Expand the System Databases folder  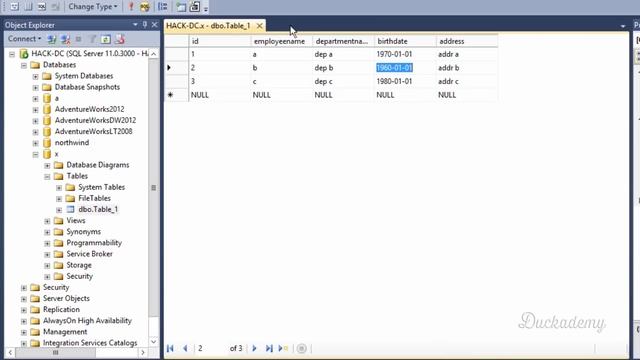(36, 76)
